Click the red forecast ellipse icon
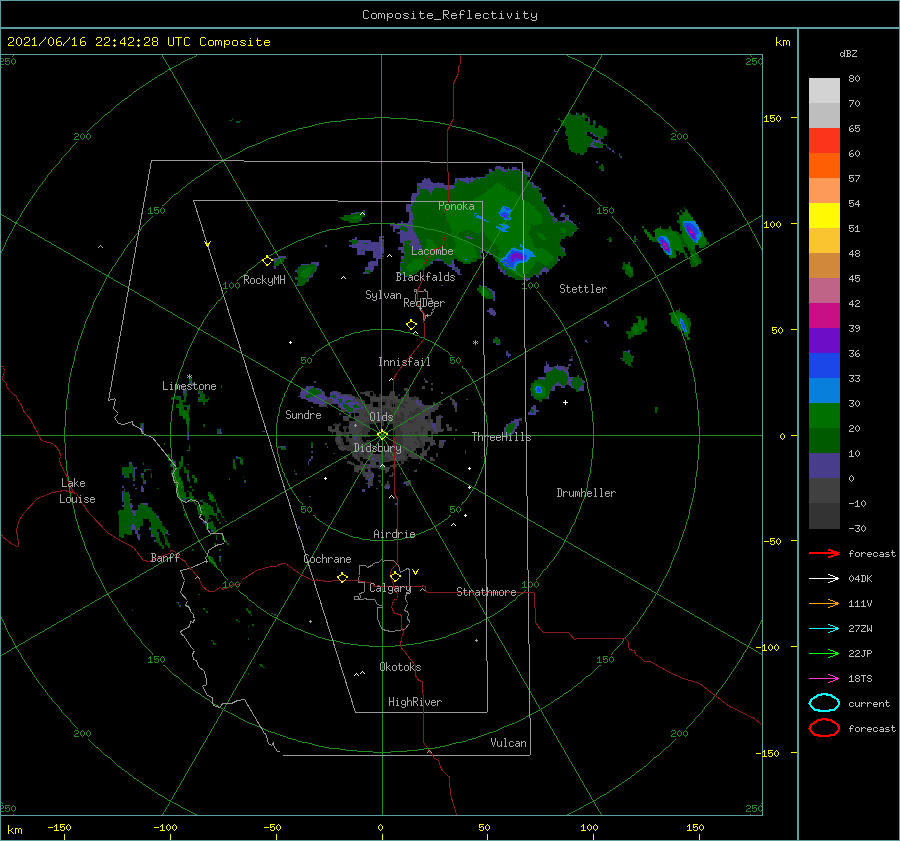 pyautogui.click(x=824, y=728)
